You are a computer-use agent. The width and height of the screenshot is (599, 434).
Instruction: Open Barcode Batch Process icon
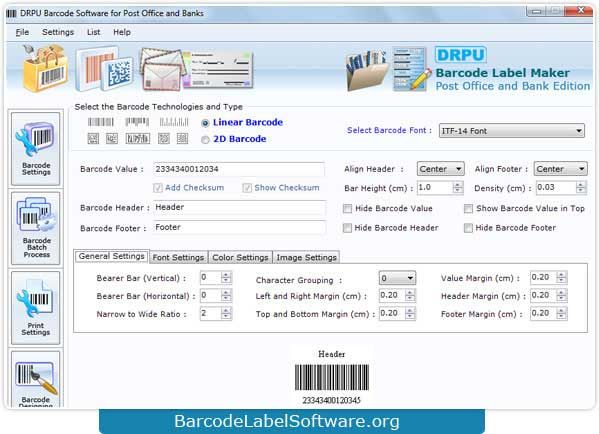pyautogui.click(x=36, y=228)
